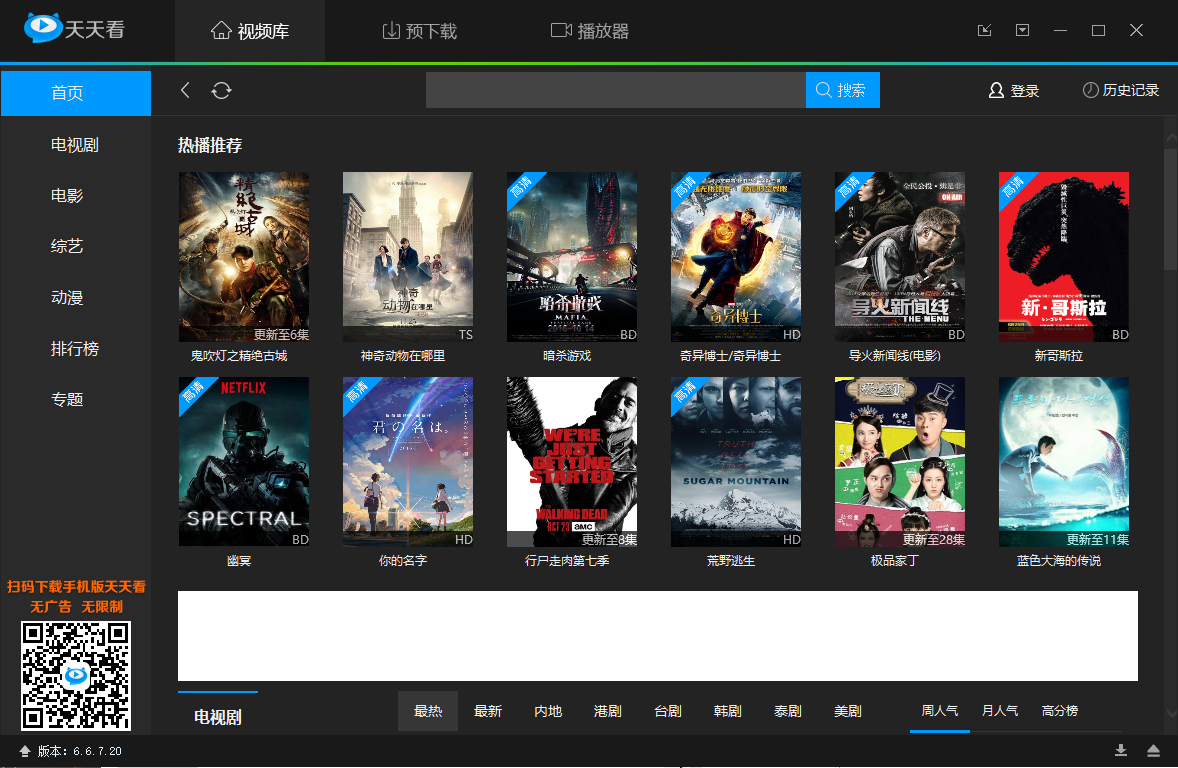The width and height of the screenshot is (1178, 768).
Task: Click the 搜索 search button
Action: (x=842, y=90)
